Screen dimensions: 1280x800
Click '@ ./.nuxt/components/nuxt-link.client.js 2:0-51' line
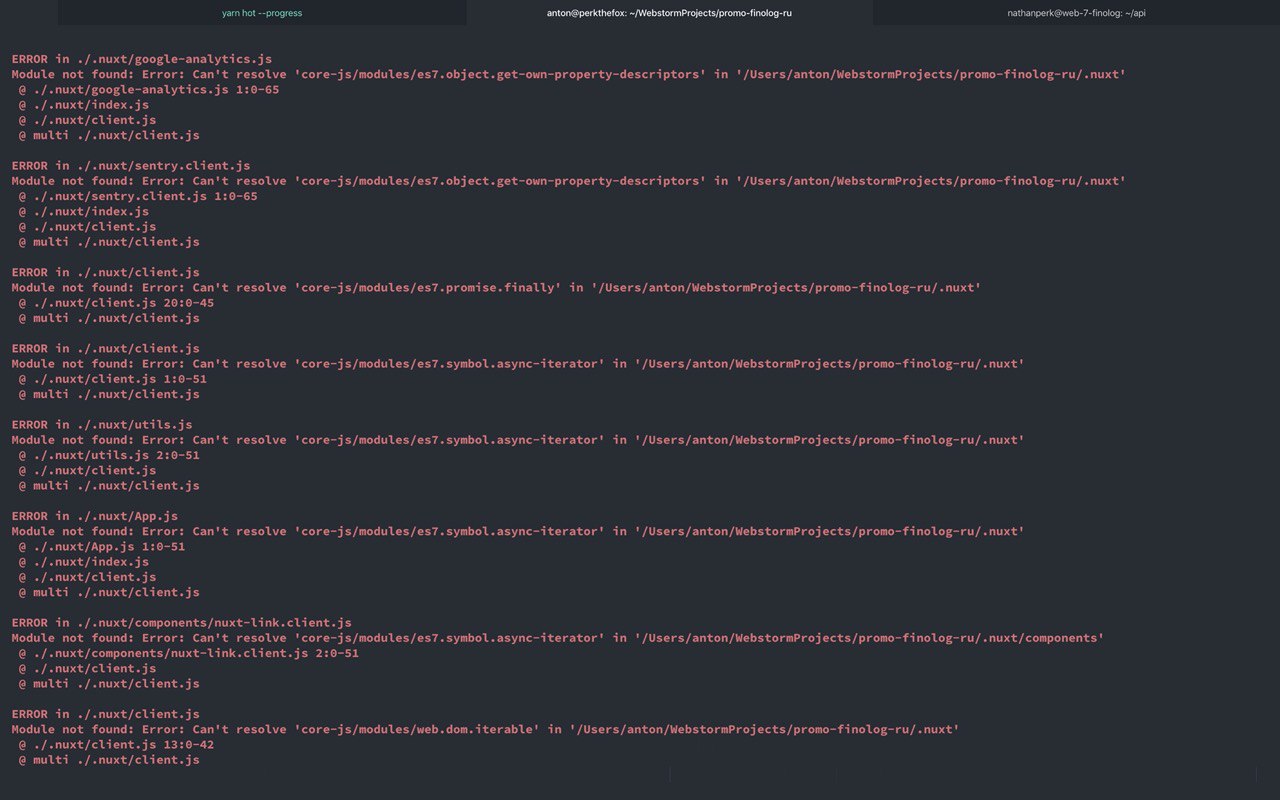[x=189, y=653]
